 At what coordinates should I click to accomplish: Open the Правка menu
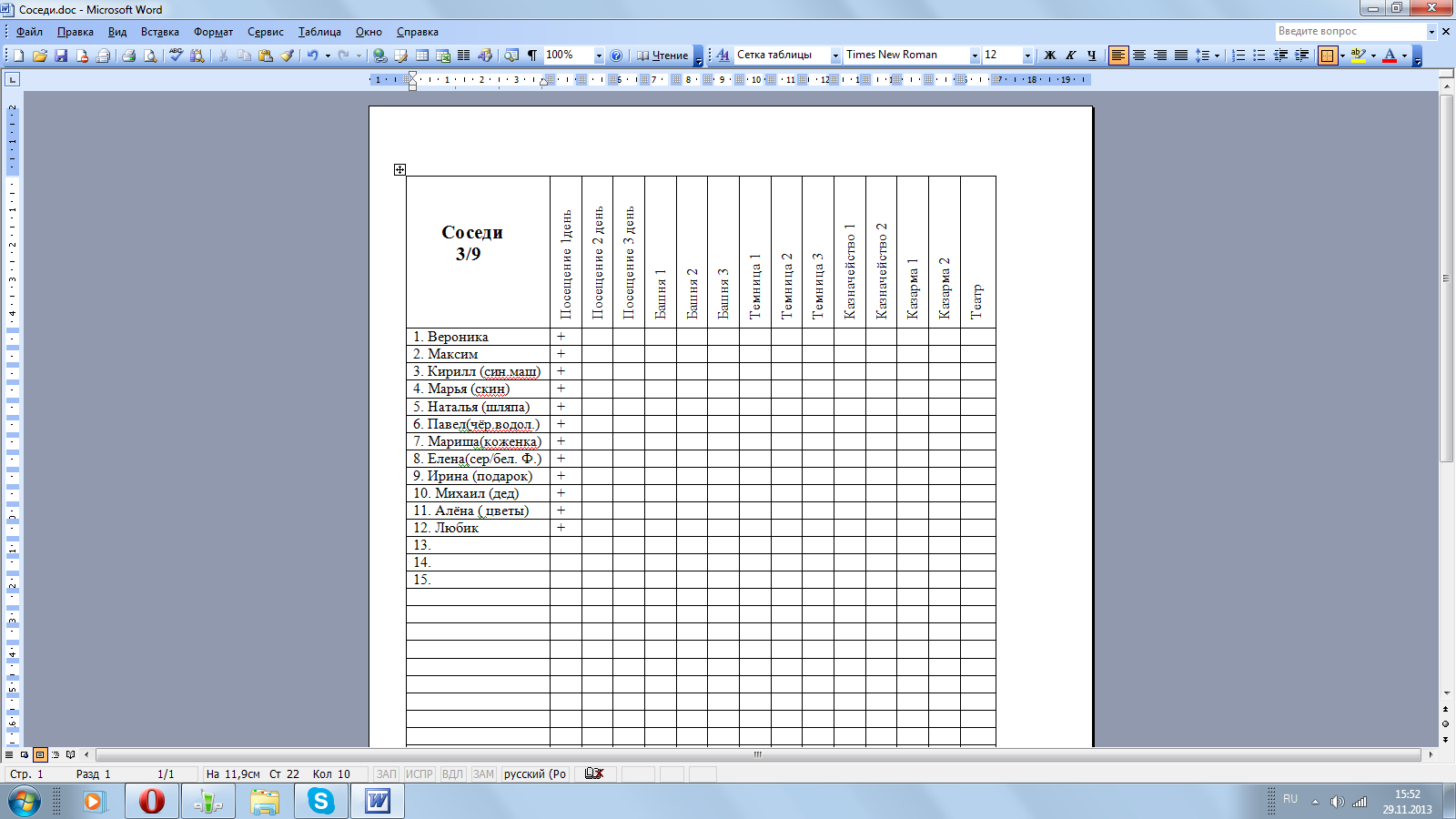click(x=75, y=32)
